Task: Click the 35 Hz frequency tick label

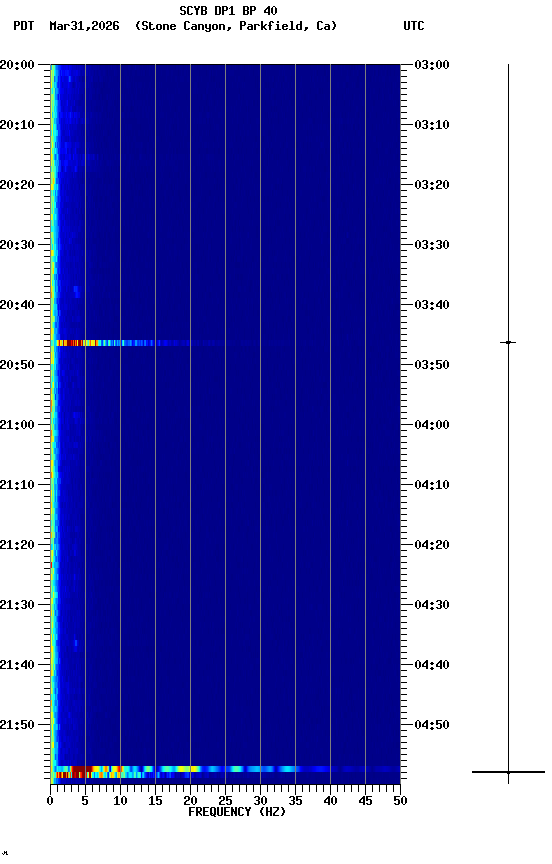Action: 295,801
